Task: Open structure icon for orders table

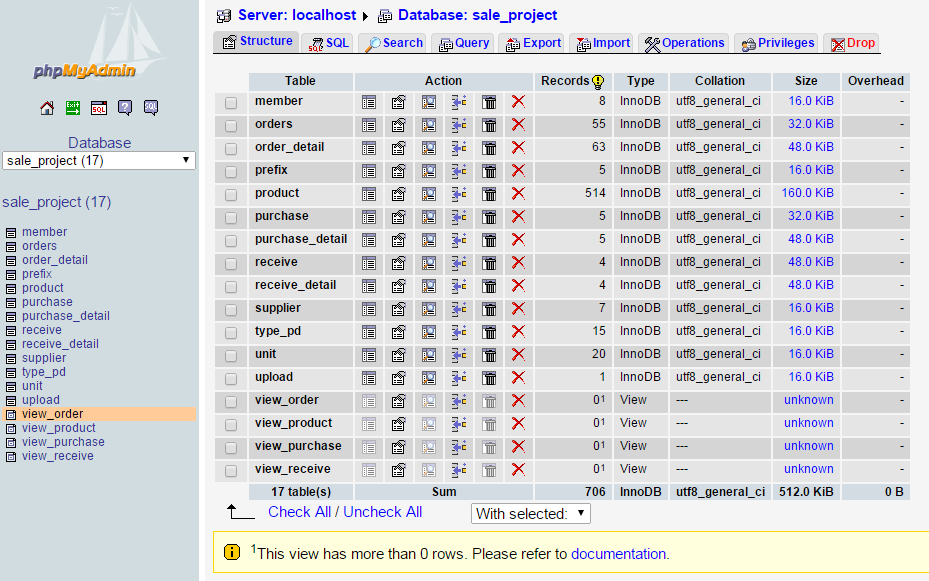Action: pyautogui.click(x=399, y=126)
